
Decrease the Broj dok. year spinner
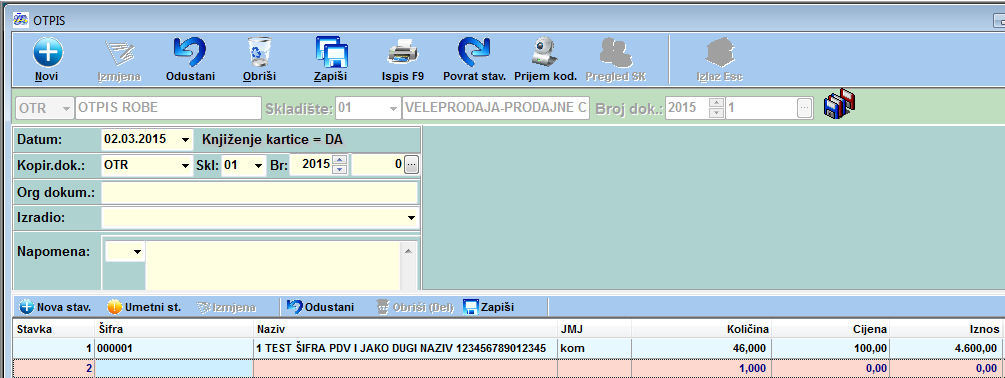point(716,113)
